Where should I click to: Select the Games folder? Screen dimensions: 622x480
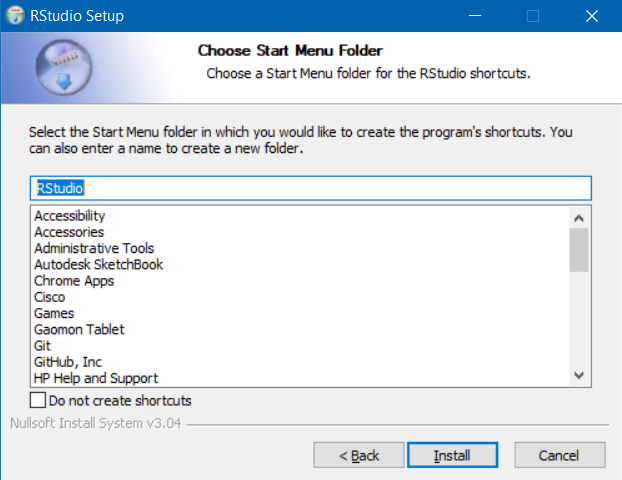coord(54,313)
